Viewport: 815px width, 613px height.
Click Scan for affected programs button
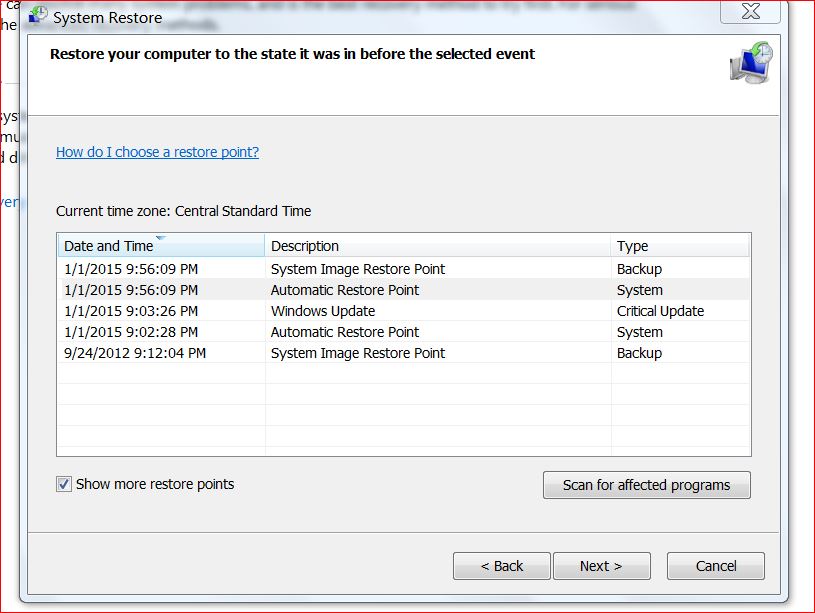[646, 485]
